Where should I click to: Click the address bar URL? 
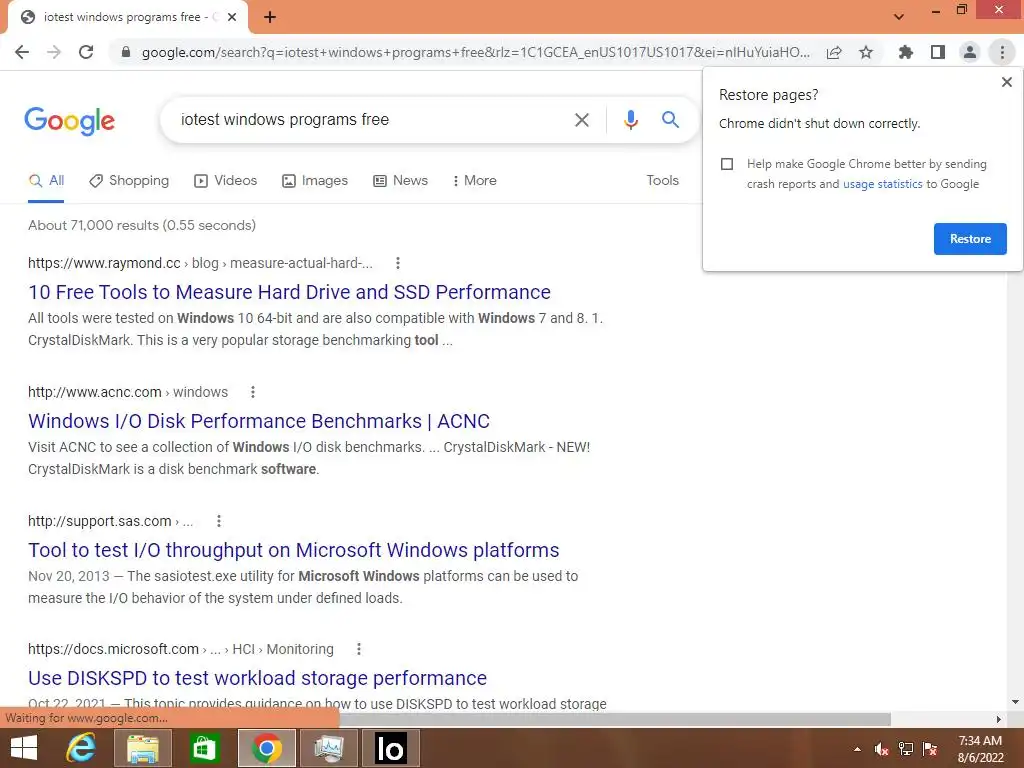coord(475,52)
